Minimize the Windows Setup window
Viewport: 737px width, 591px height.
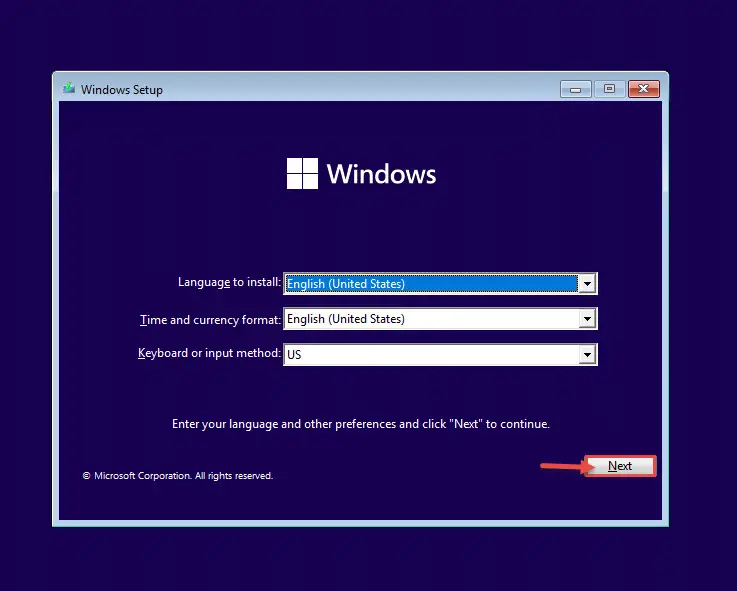tap(575, 89)
